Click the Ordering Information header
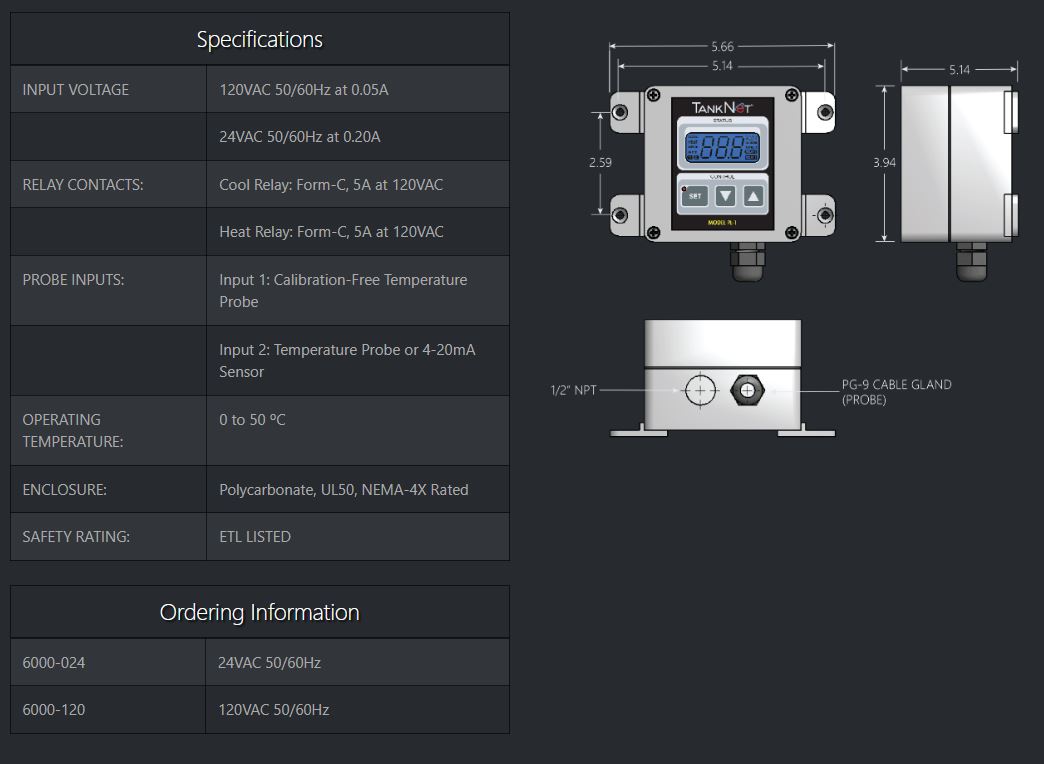1044x764 pixels. pos(259,611)
